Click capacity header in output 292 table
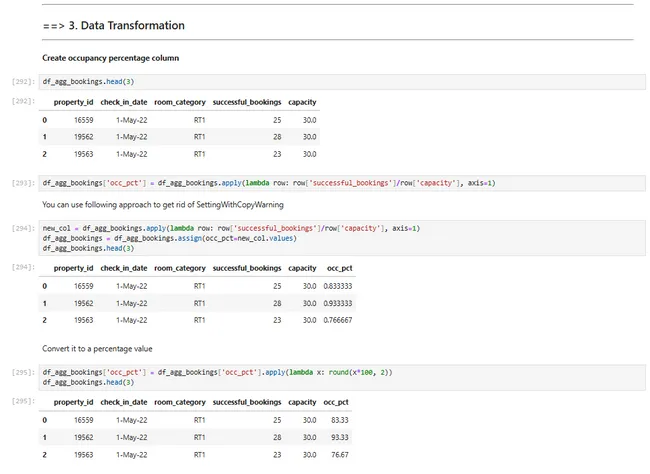 pyautogui.click(x=302, y=102)
